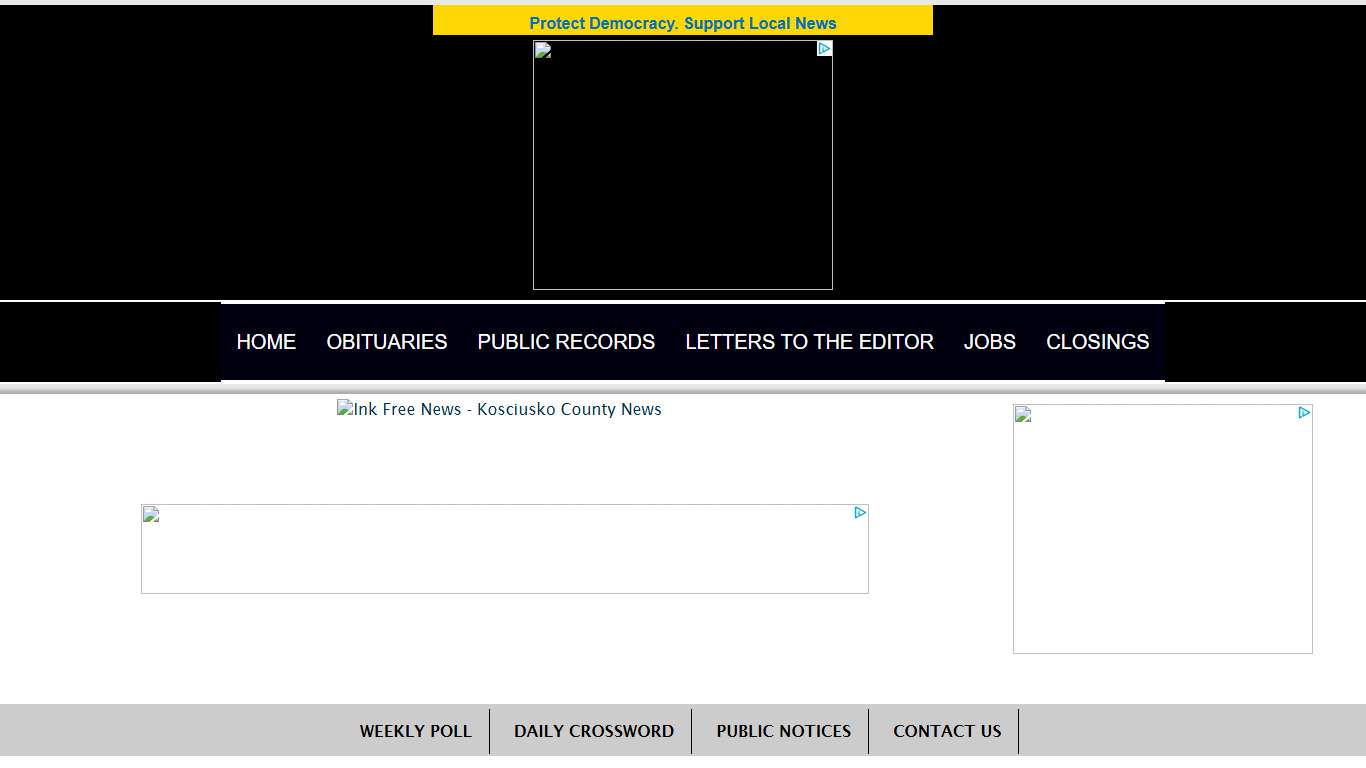
Task: Click the Protect Democracy Support Local News banner
Action: (x=682, y=23)
